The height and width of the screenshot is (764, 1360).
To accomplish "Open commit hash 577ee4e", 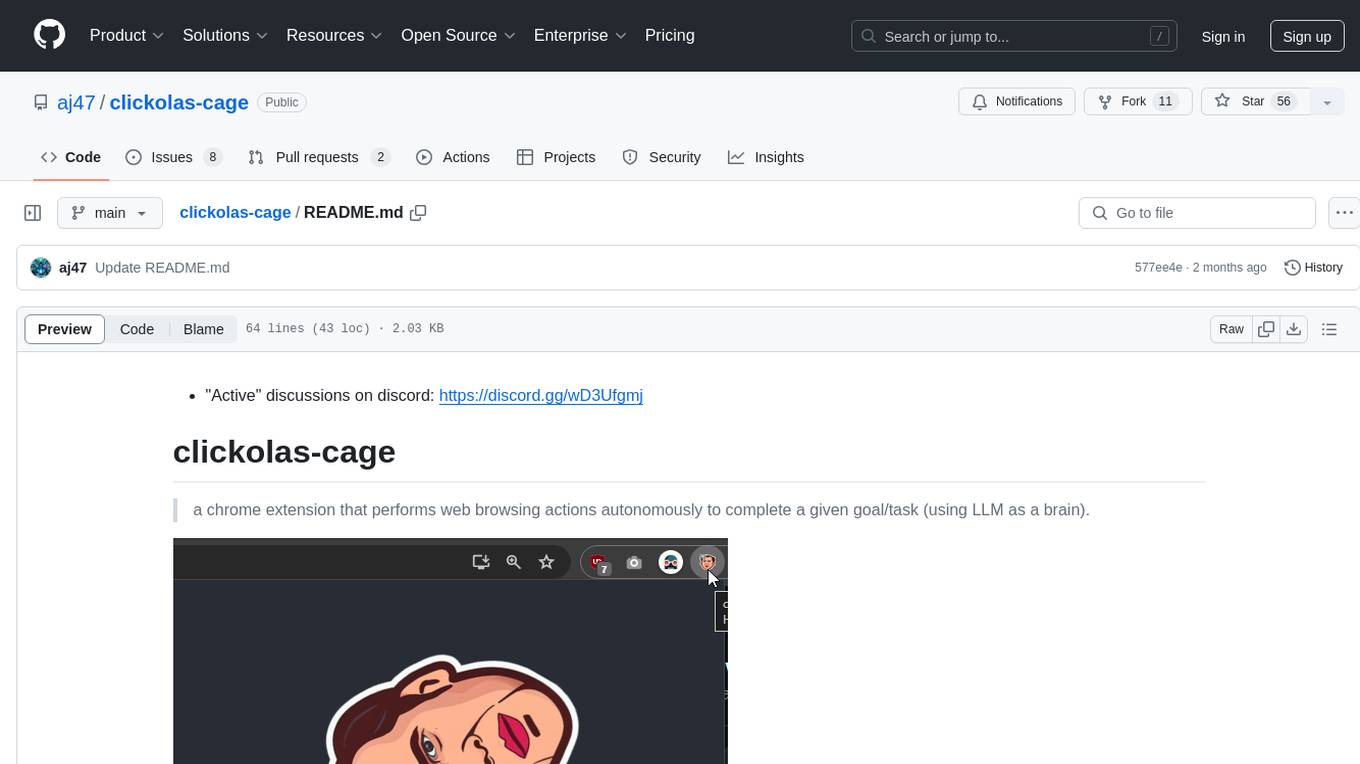I will coord(1158,267).
